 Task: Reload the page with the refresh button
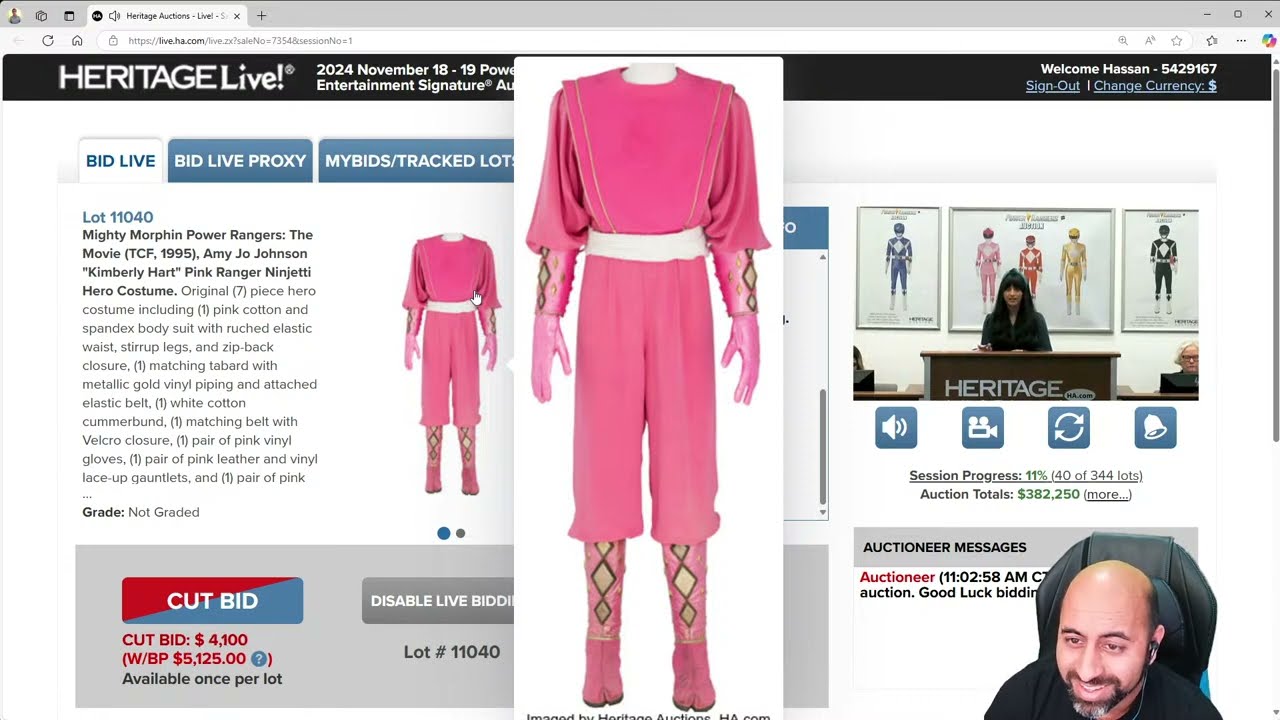(47, 41)
